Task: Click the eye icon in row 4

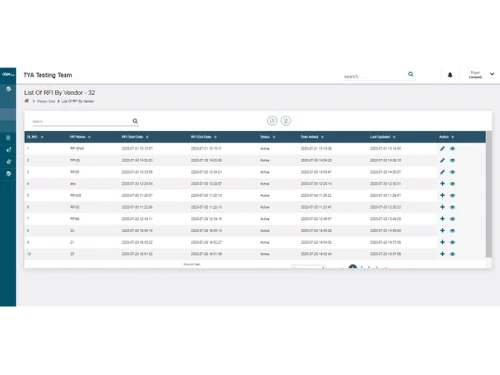Action: 452,184
